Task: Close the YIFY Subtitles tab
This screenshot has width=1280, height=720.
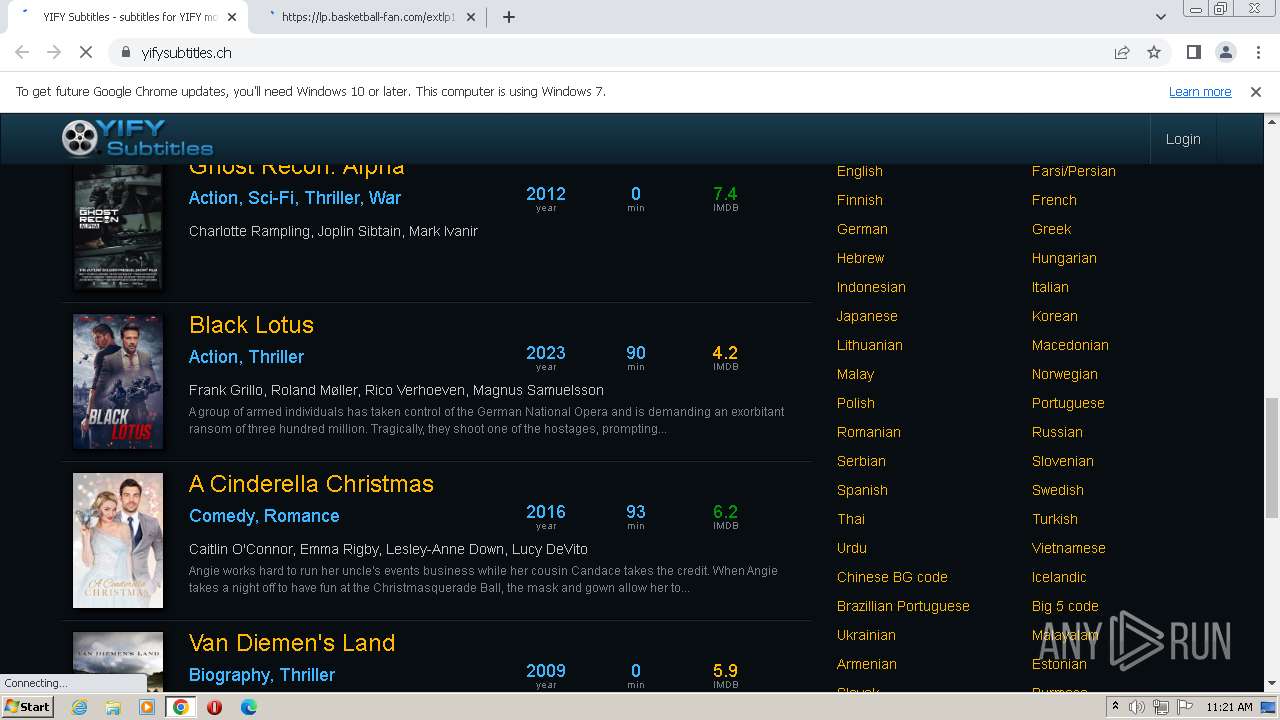Action: [232, 17]
